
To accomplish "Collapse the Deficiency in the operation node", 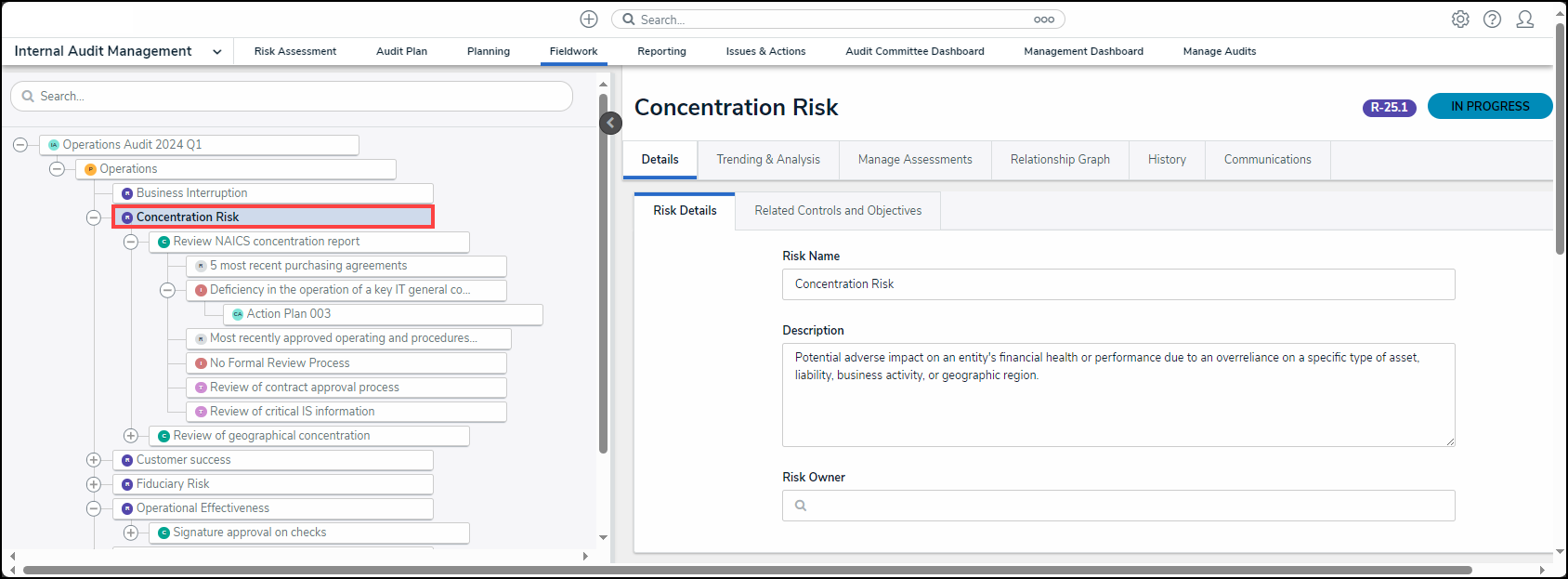I will (167, 290).
